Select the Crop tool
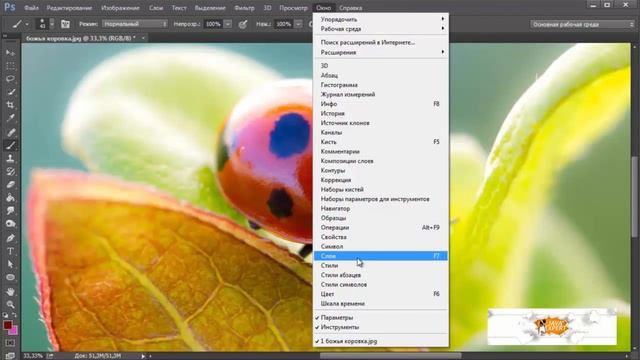The height and width of the screenshot is (360, 640). click(10, 105)
